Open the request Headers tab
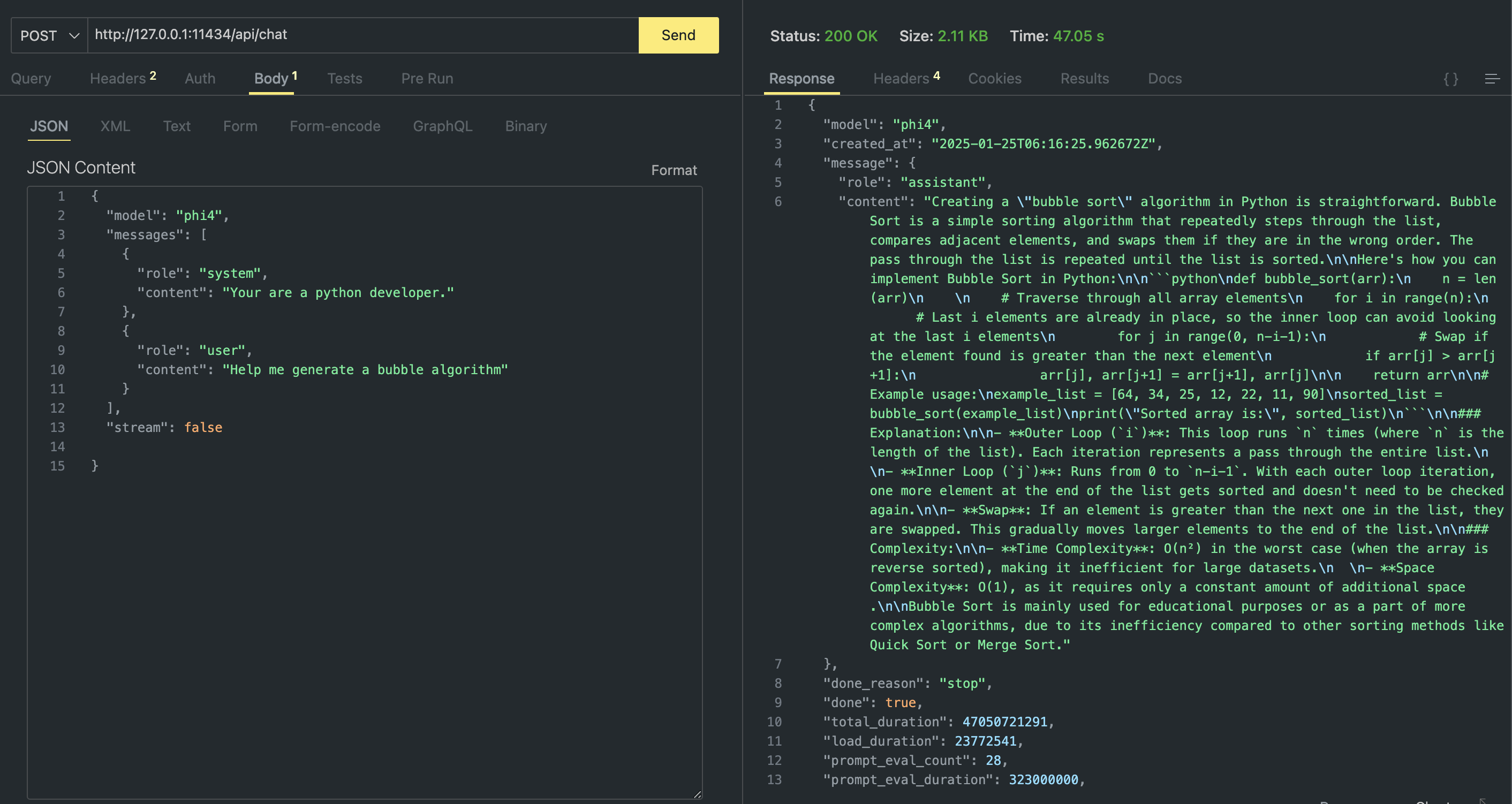Image resolution: width=1512 pixels, height=804 pixels. (123, 78)
